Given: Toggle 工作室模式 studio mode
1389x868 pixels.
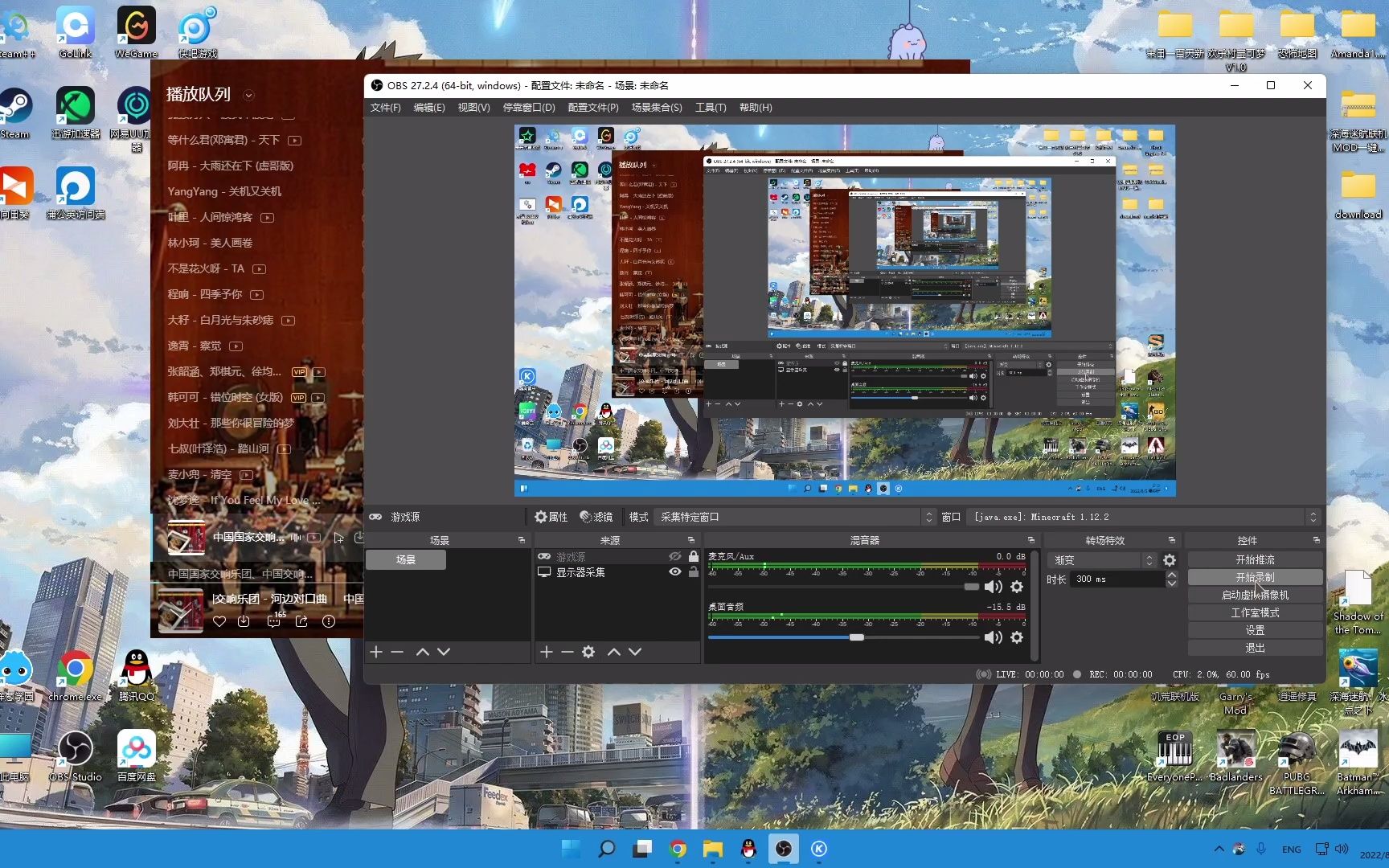Looking at the screenshot, I should point(1255,612).
